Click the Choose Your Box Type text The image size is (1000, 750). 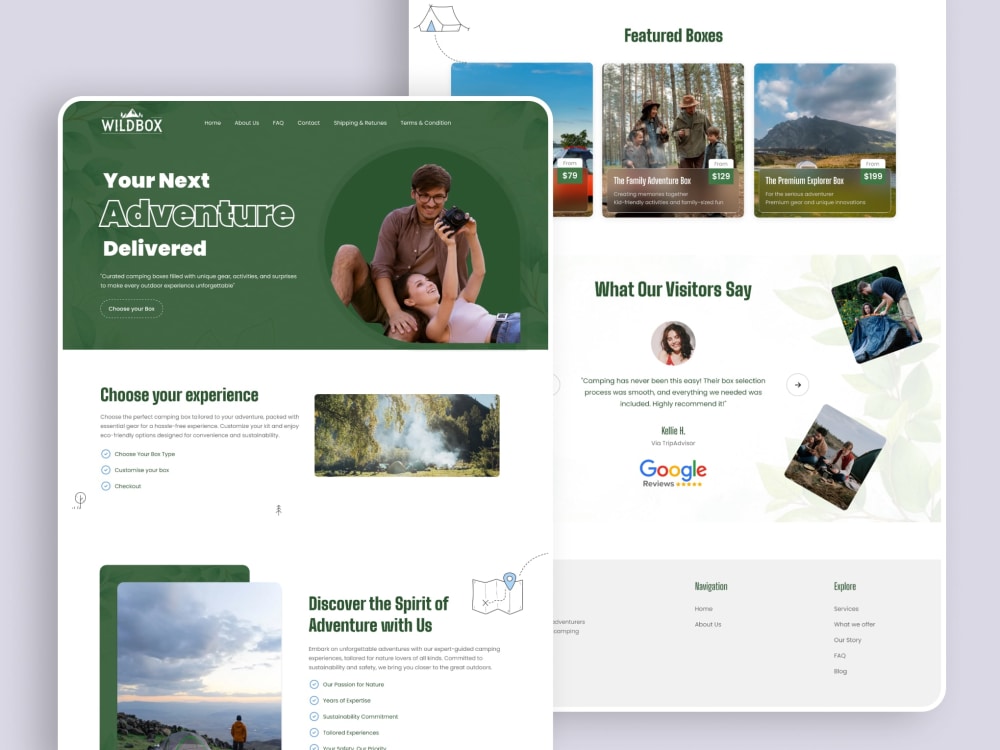(x=145, y=454)
